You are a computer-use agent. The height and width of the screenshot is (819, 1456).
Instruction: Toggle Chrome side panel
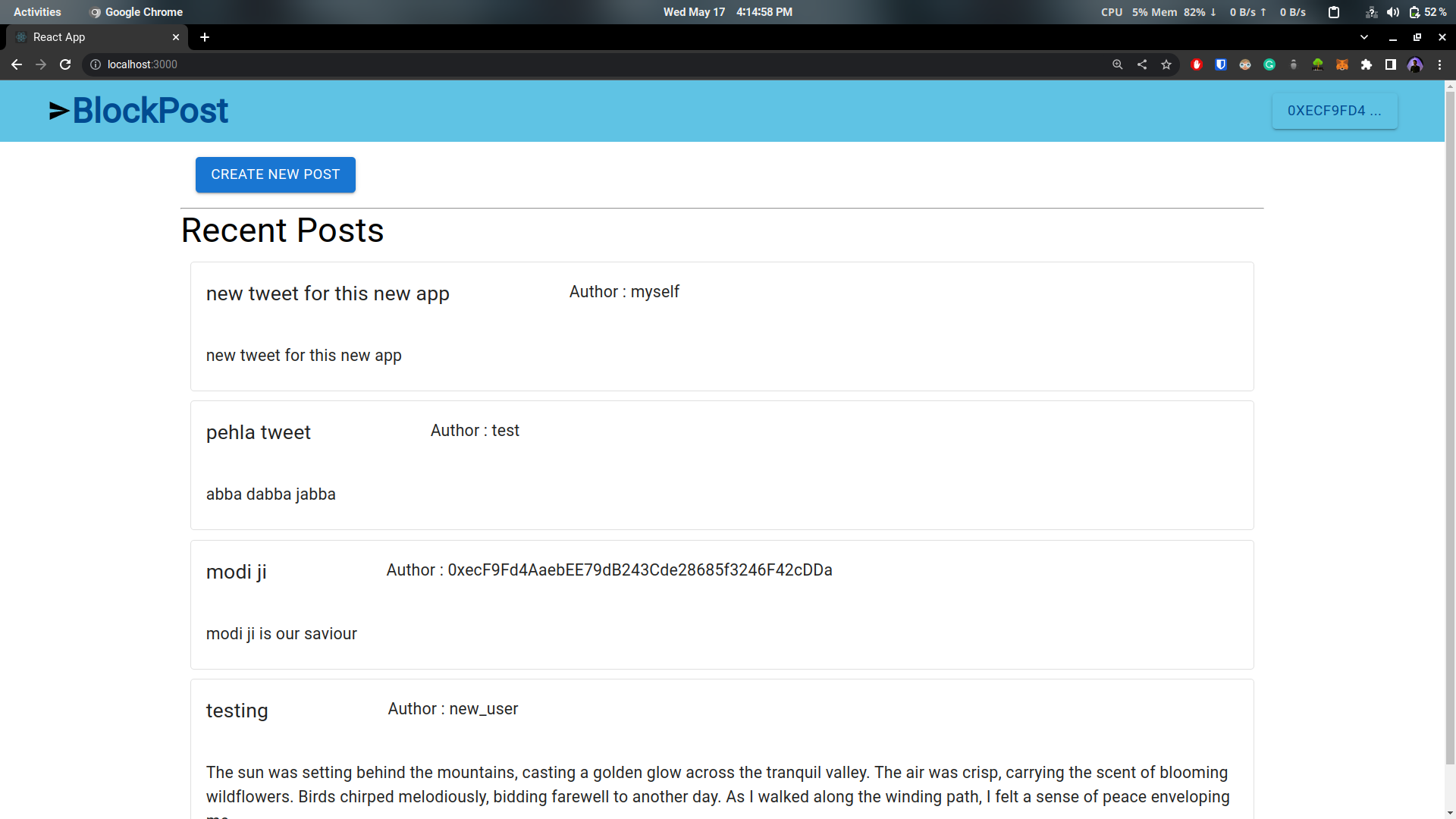click(1390, 65)
